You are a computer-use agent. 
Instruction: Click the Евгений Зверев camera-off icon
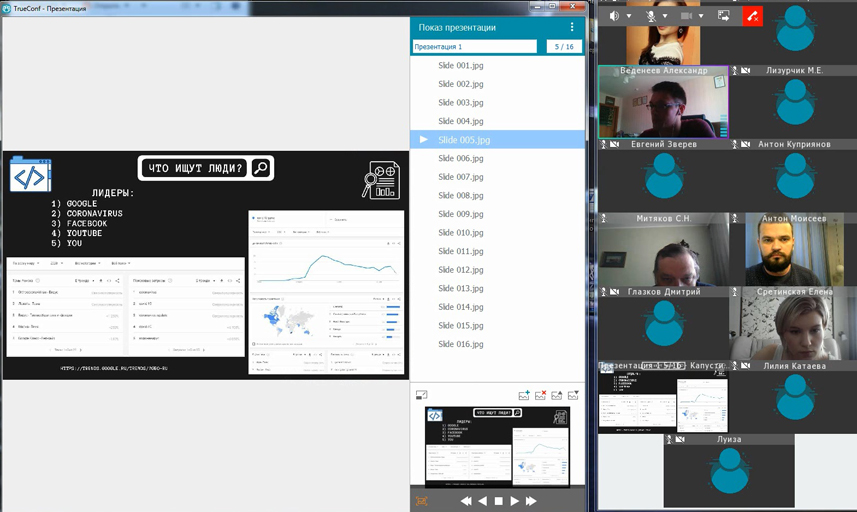click(615, 144)
